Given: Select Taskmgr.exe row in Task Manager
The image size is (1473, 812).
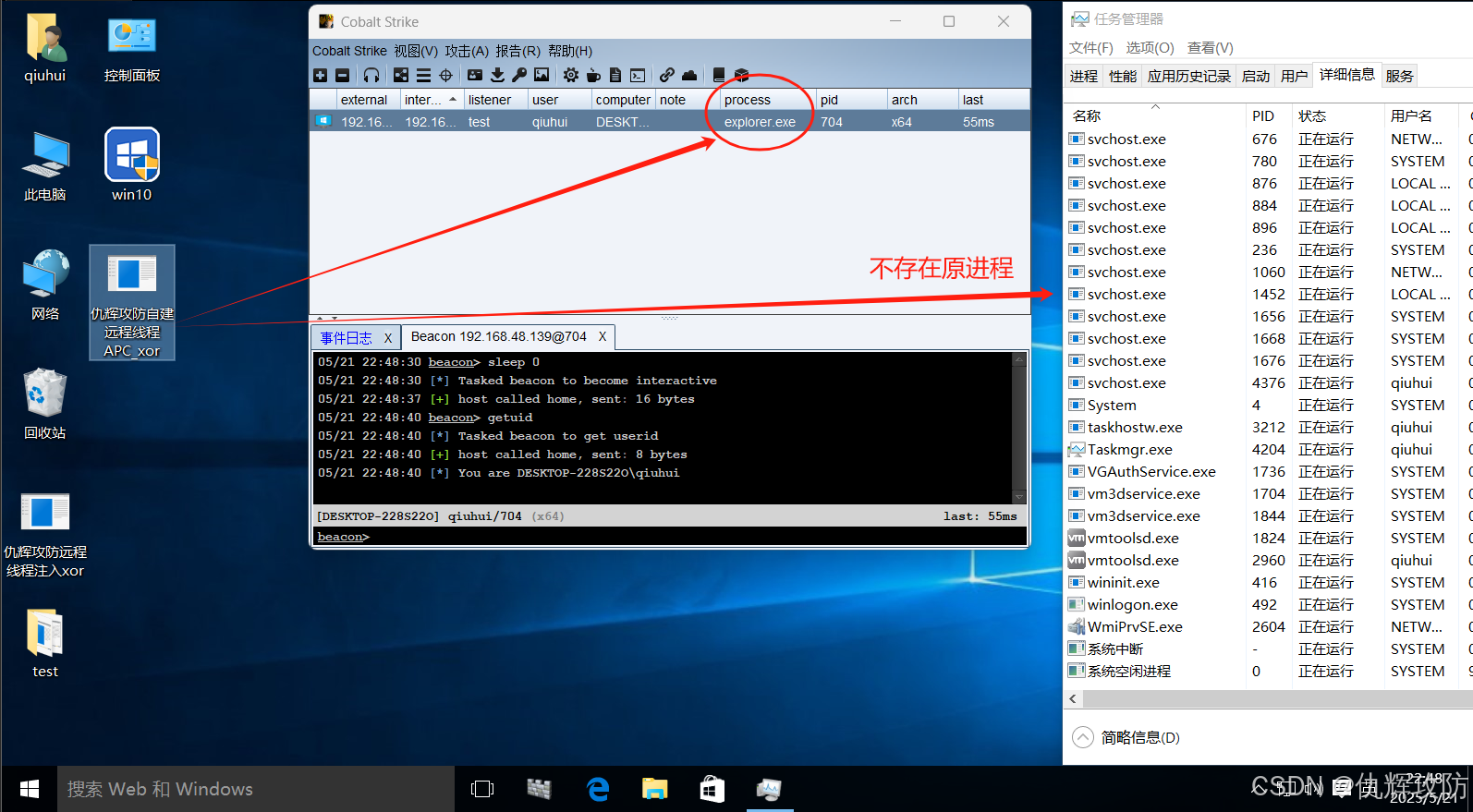Looking at the screenshot, I should (x=1269, y=450).
